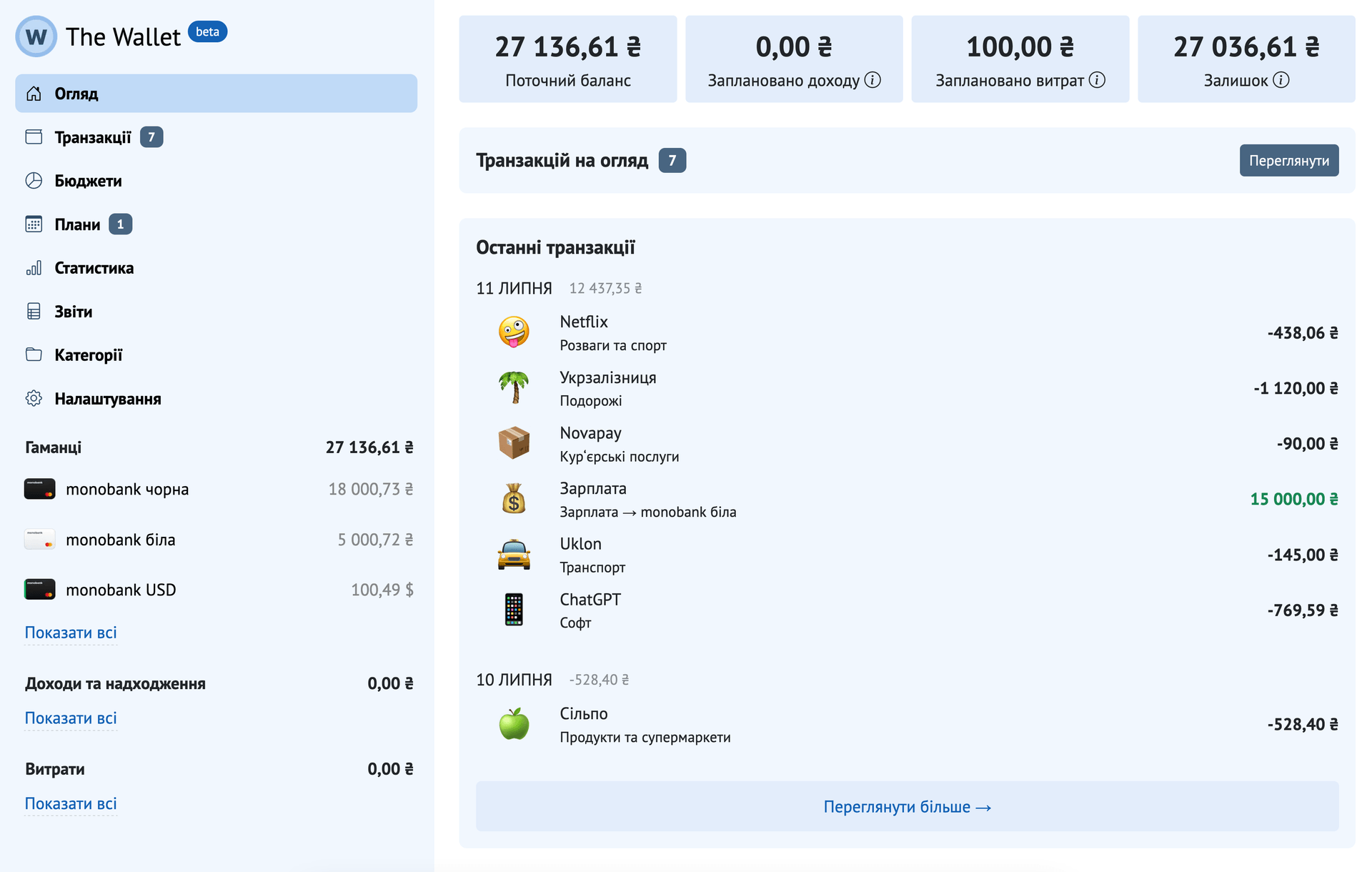Click the monobank USD card icon
Image resolution: width=1372 pixels, height=872 pixels.
tap(40, 590)
